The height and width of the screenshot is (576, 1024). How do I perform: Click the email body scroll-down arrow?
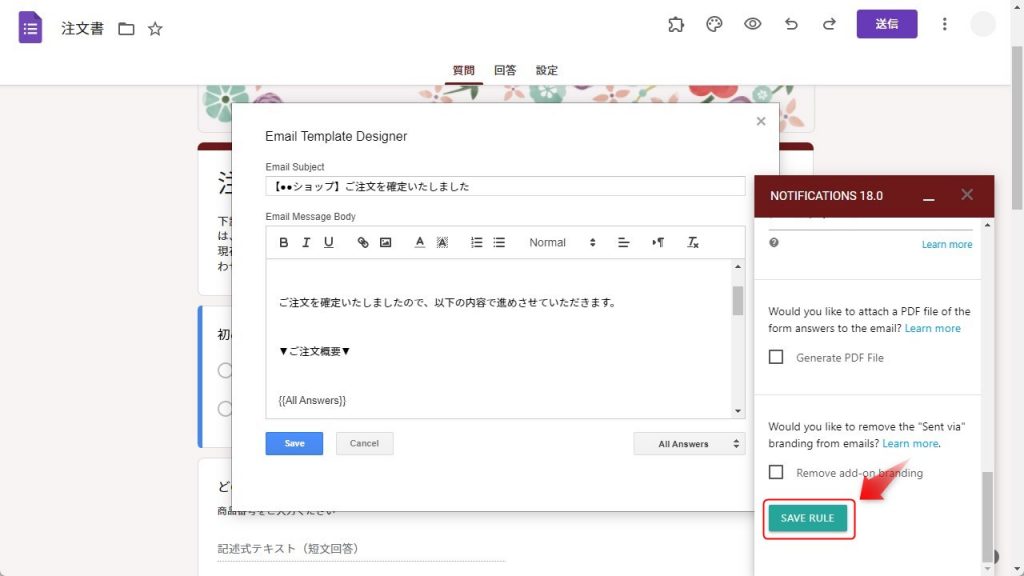coord(738,411)
